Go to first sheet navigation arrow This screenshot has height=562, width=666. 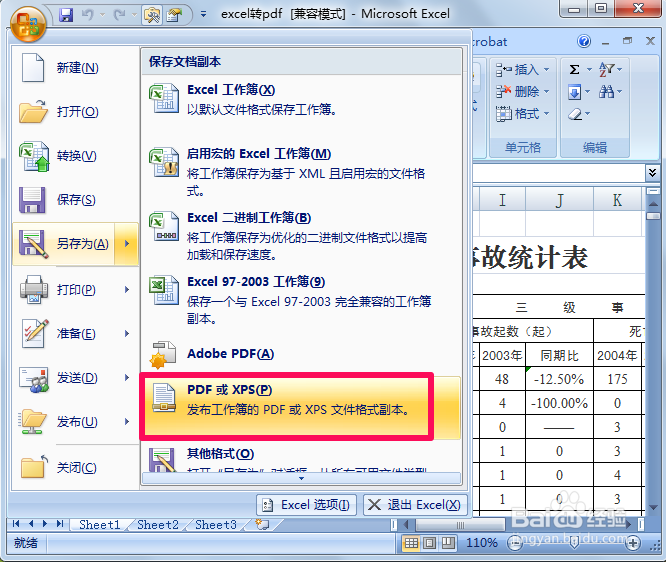(16, 524)
